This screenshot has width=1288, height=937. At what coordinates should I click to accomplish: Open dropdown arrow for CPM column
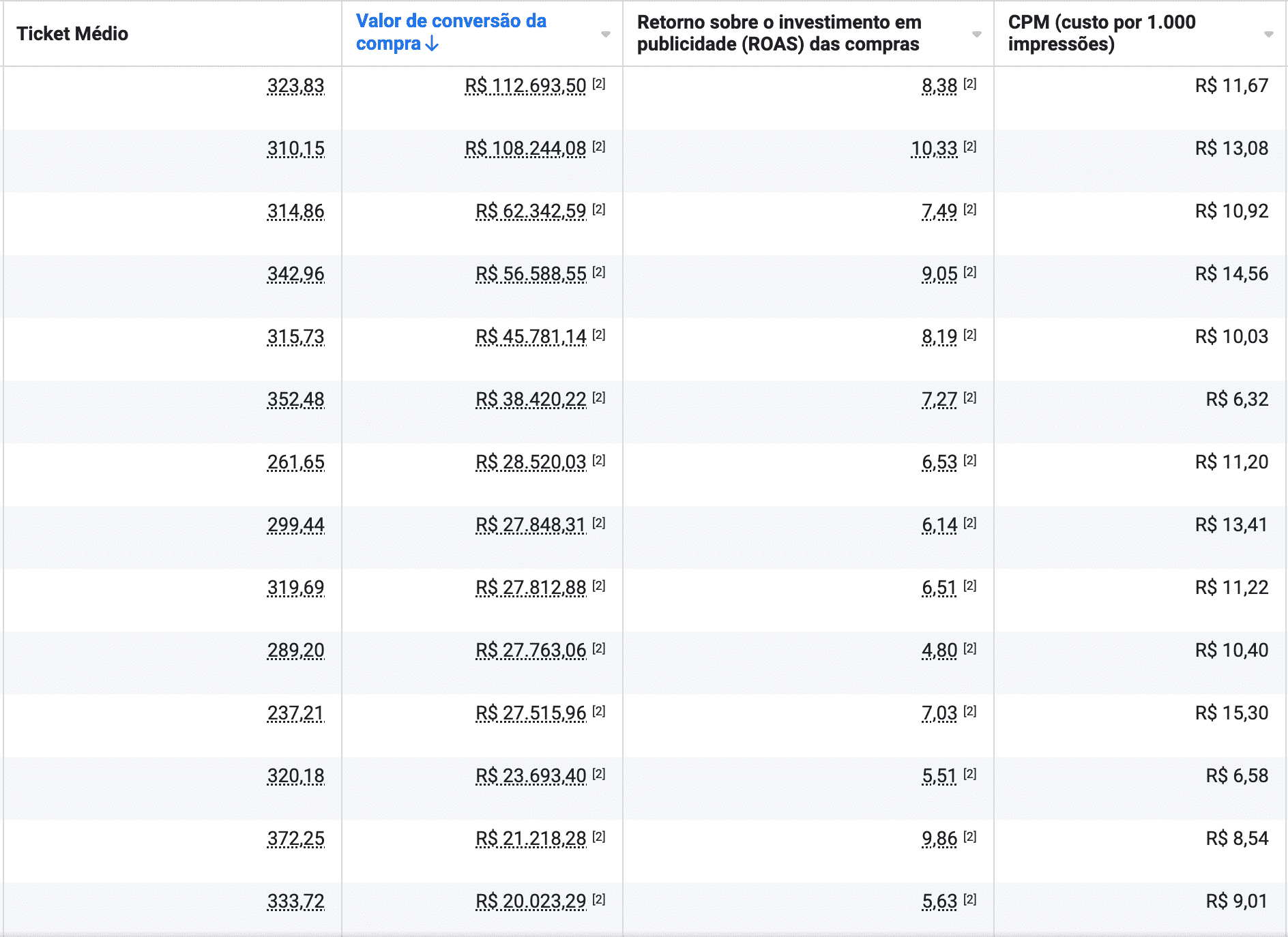point(1268,34)
